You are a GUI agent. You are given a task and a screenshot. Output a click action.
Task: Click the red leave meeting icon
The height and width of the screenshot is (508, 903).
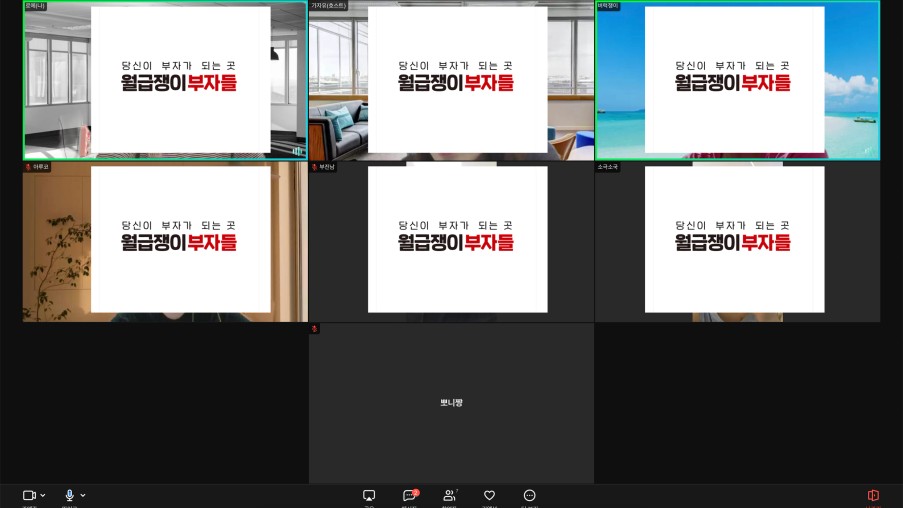873,495
